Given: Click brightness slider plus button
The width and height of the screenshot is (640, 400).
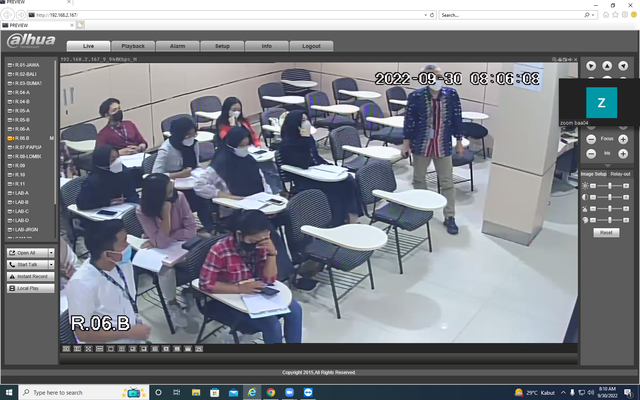Looking at the screenshot, I should (x=626, y=186).
